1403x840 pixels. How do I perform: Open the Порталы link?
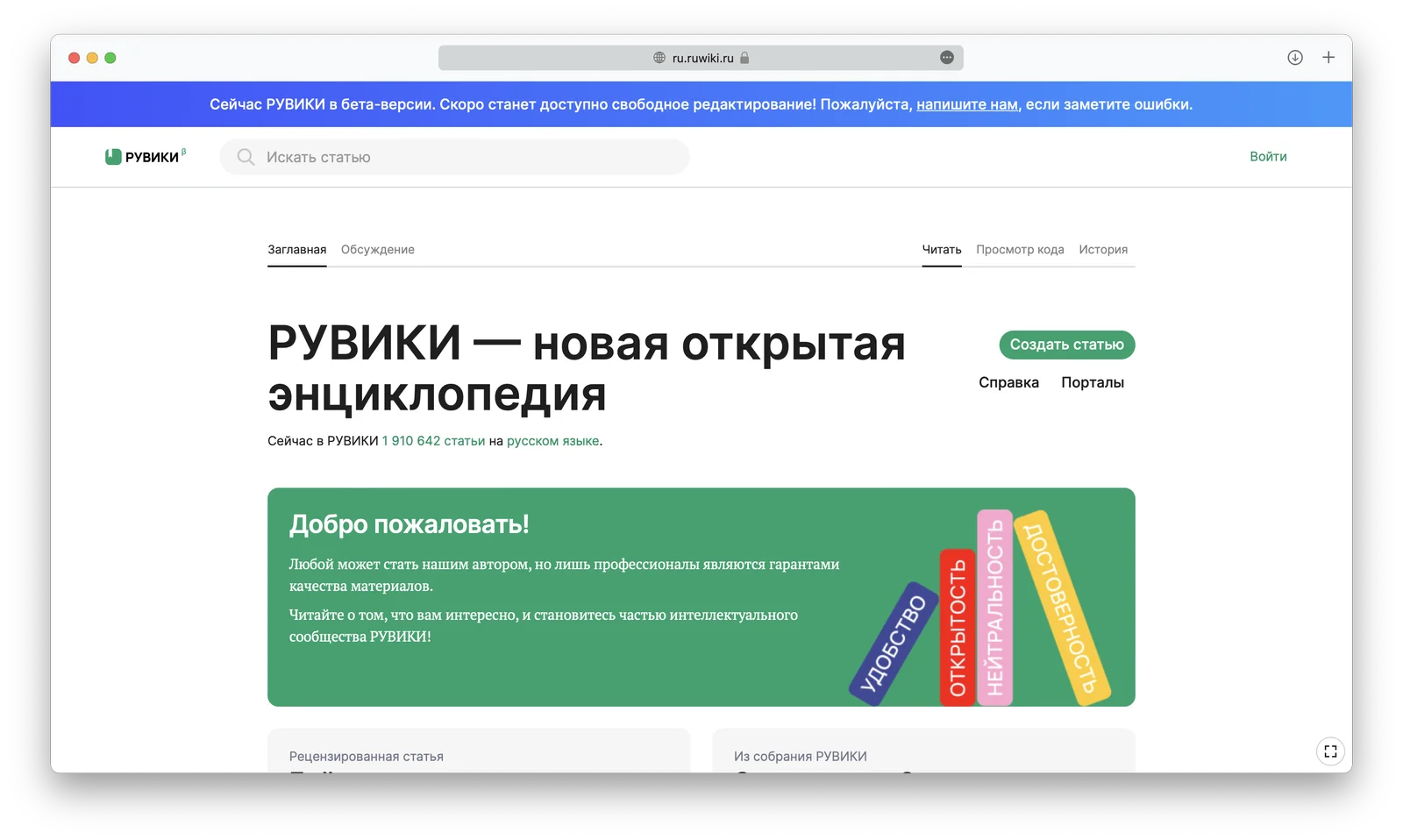pos(1092,382)
